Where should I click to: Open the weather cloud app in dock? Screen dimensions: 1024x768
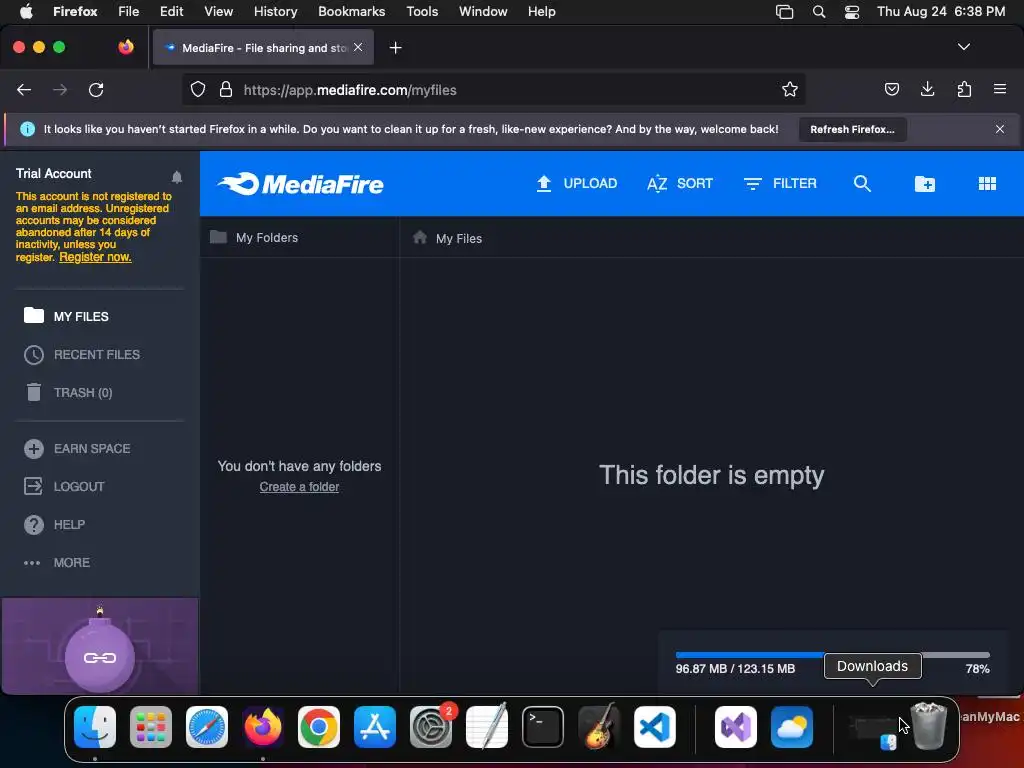(x=792, y=727)
